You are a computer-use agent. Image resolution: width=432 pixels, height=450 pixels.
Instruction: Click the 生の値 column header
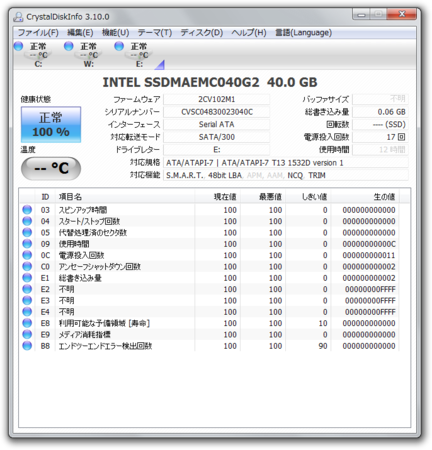[x=365, y=197]
